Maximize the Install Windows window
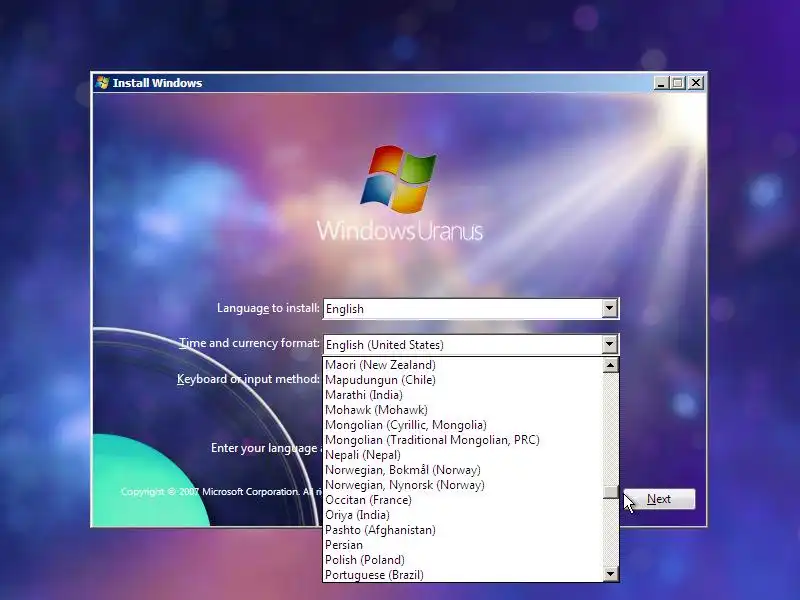The image size is (800, 600). pyautogui.click(x=678, y=83)
